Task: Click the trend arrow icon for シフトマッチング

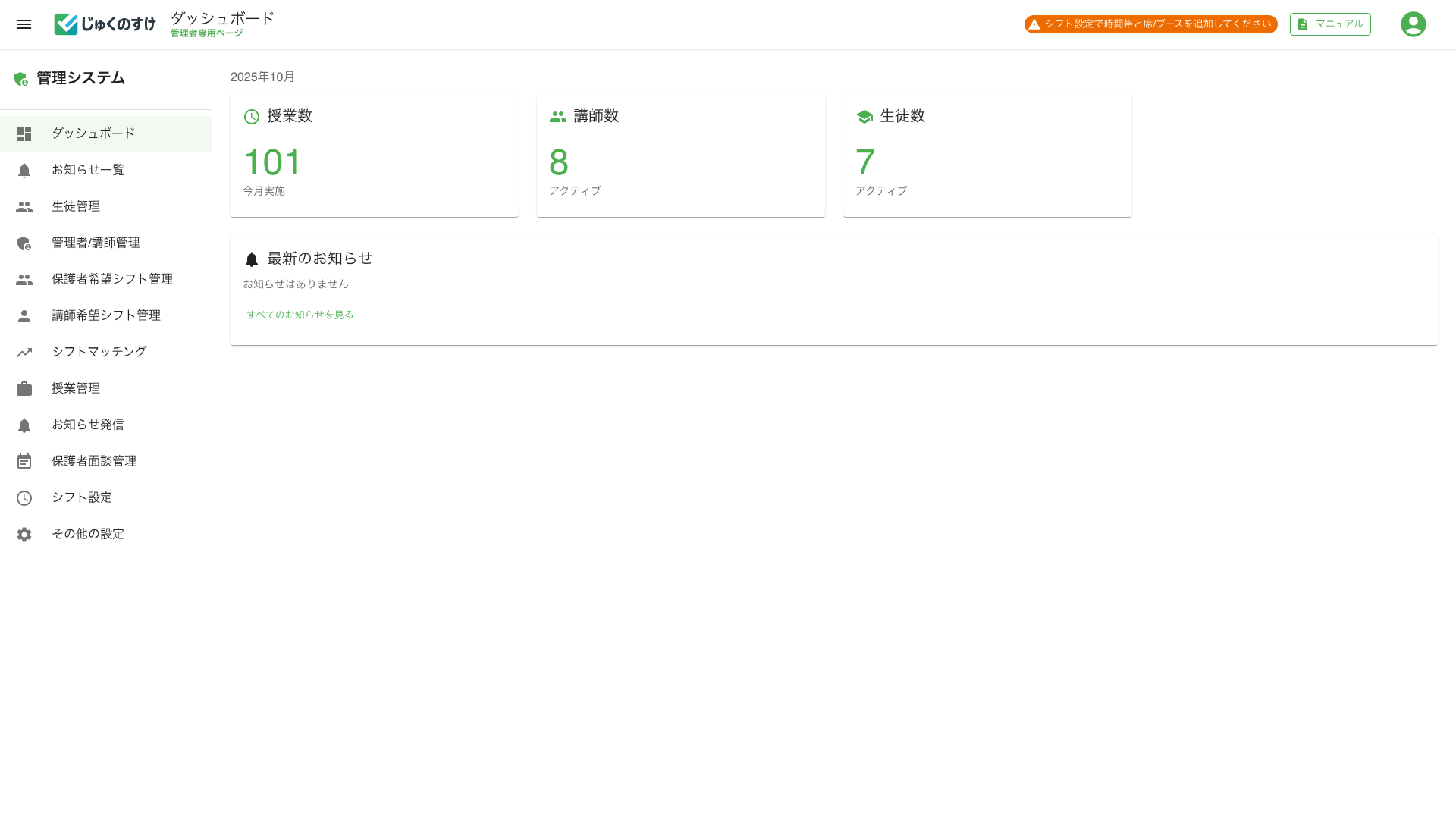Action: [24, 353]
